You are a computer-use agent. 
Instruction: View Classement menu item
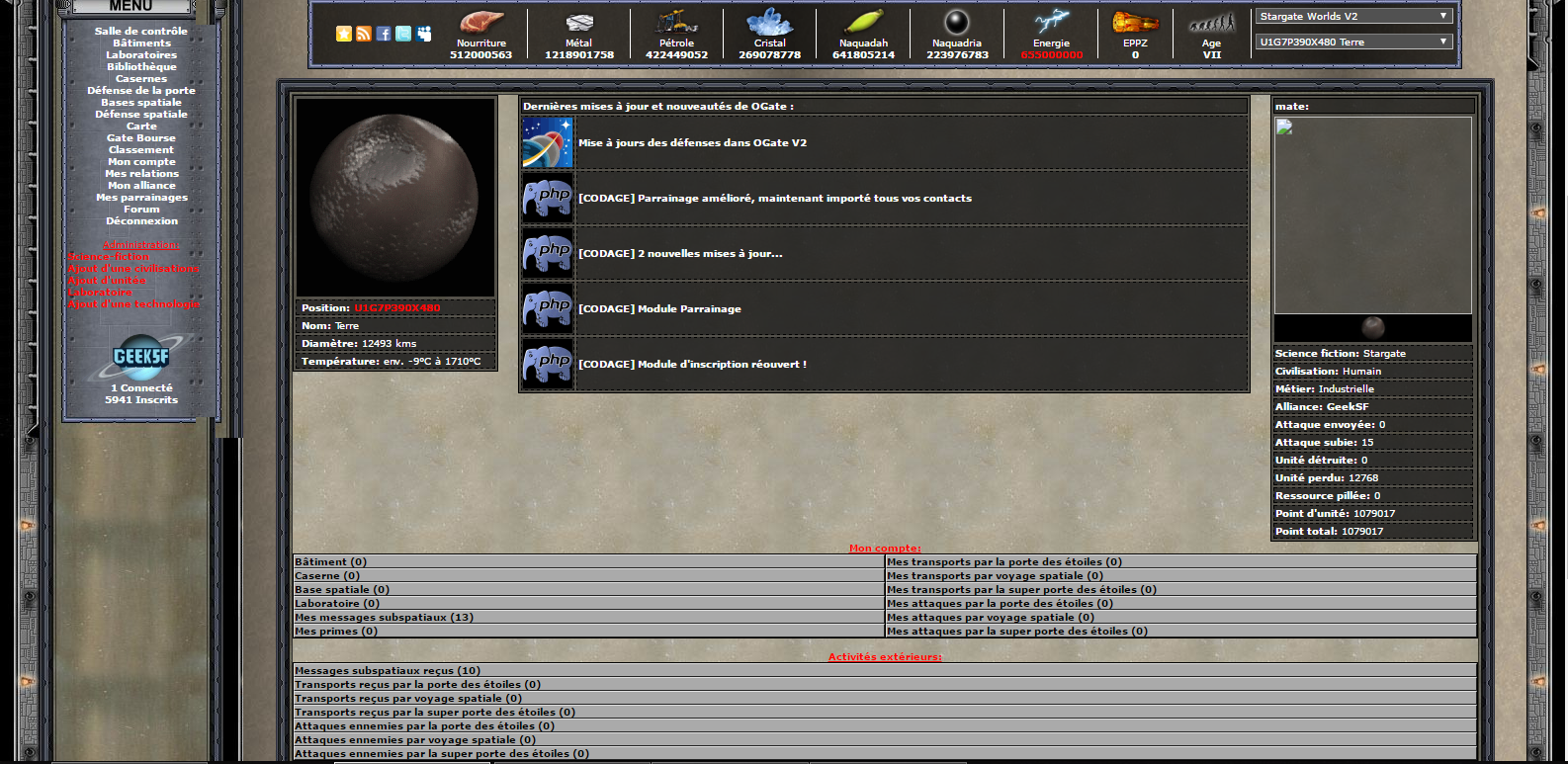point(141,149)
